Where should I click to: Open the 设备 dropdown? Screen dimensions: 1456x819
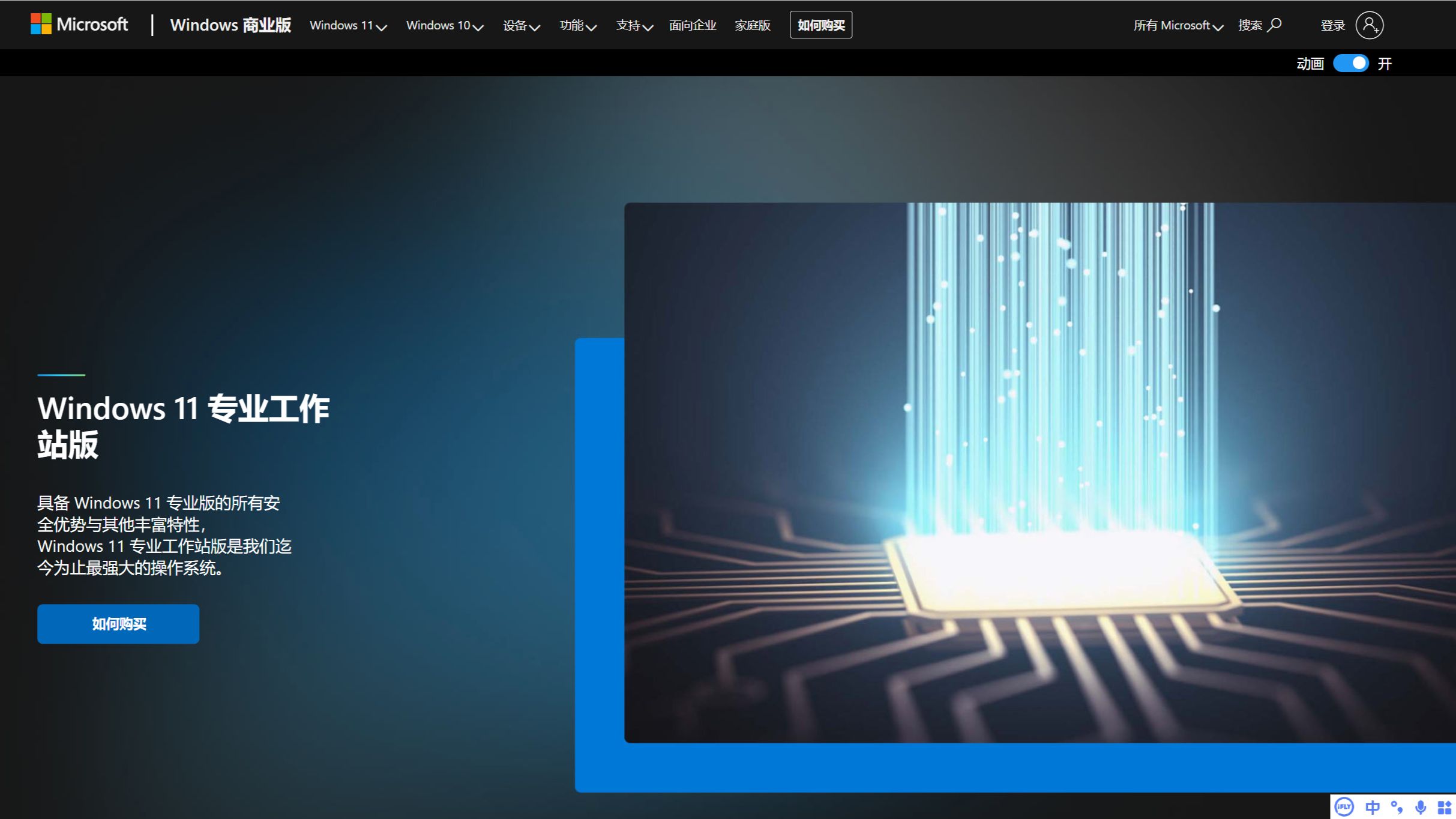click(521, 25)
